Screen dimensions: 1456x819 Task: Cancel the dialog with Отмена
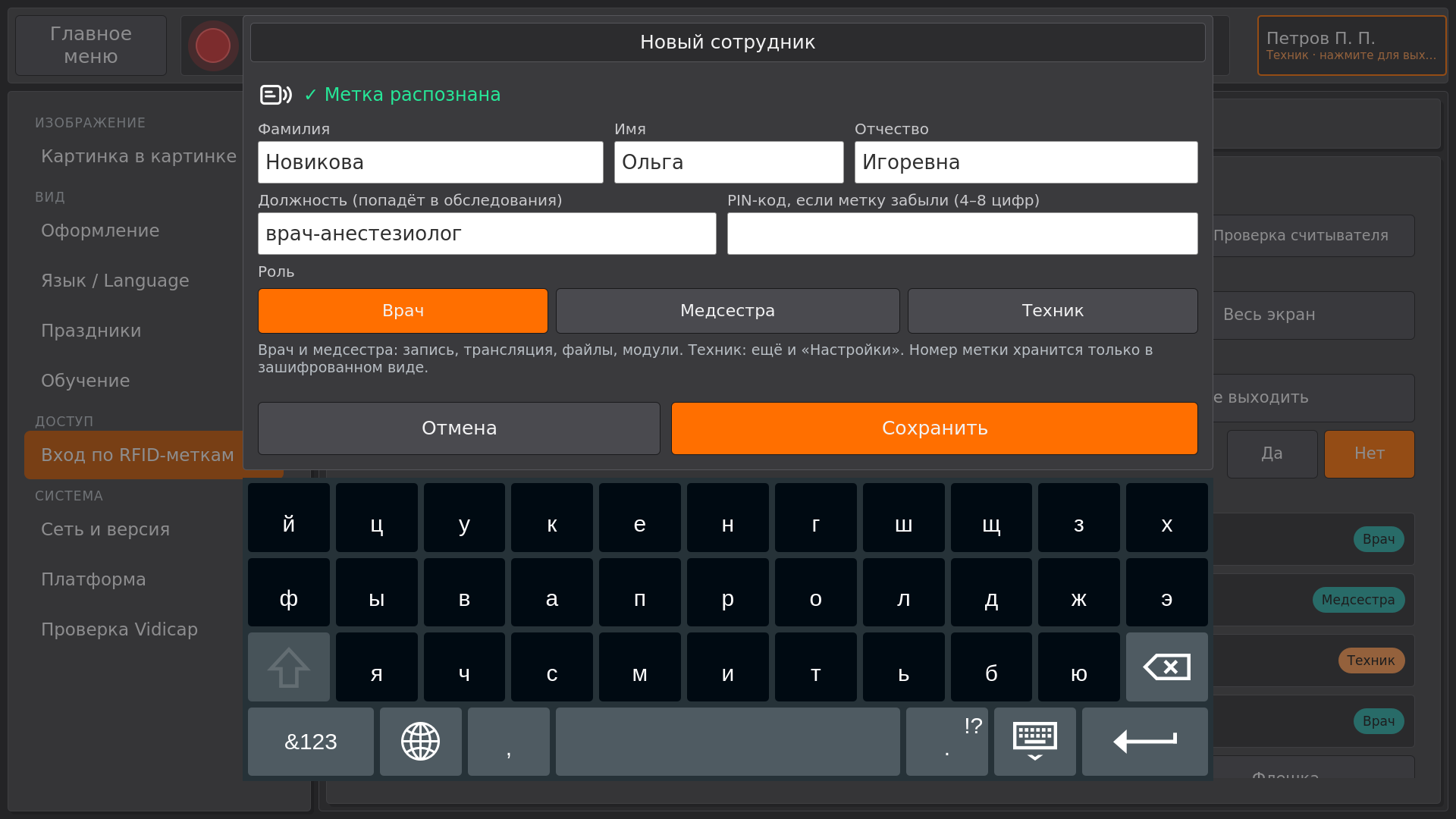[x=459, y=428]
